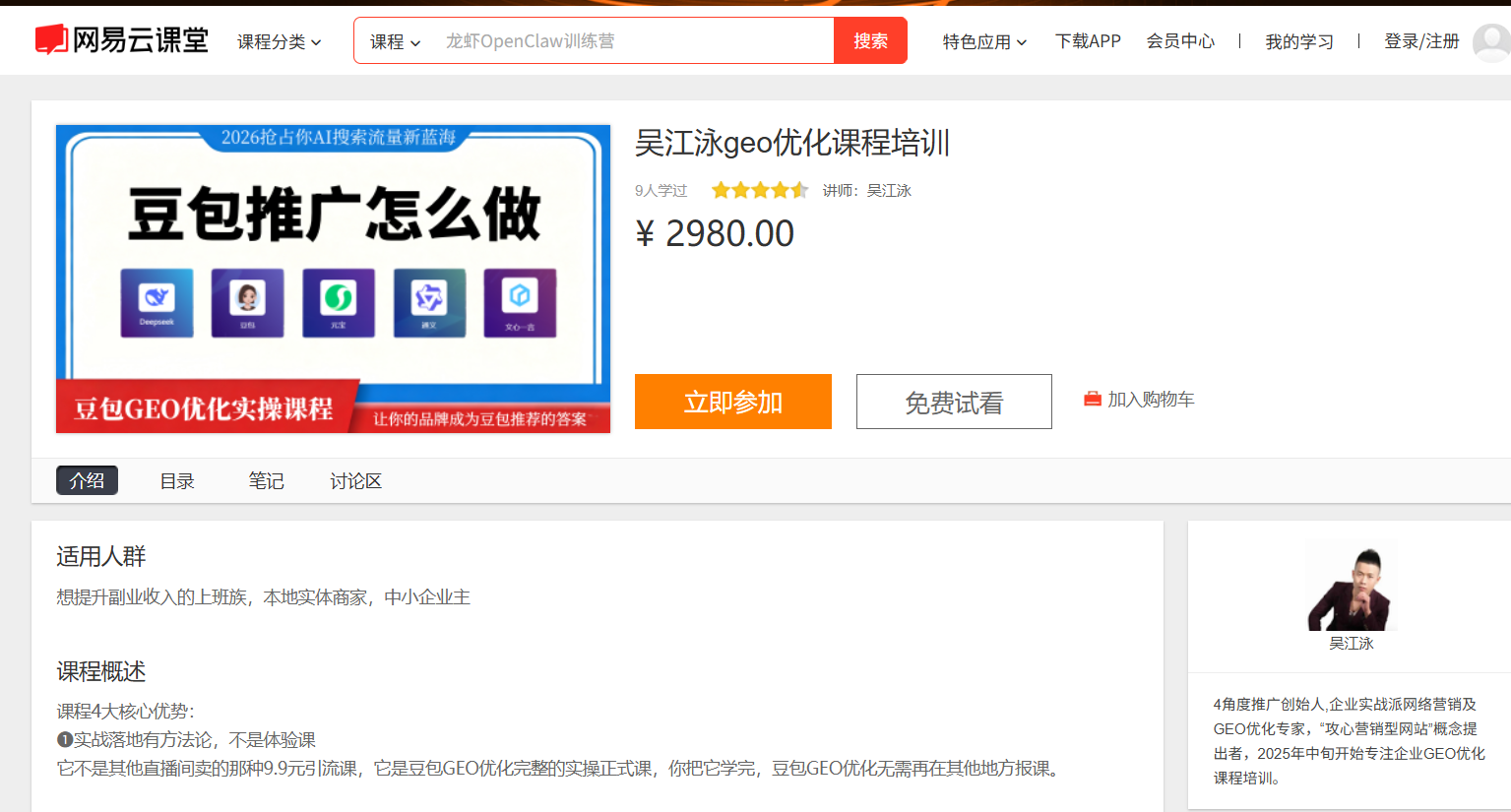Click the line 课程4大核心优势:

tap(126, 712)
